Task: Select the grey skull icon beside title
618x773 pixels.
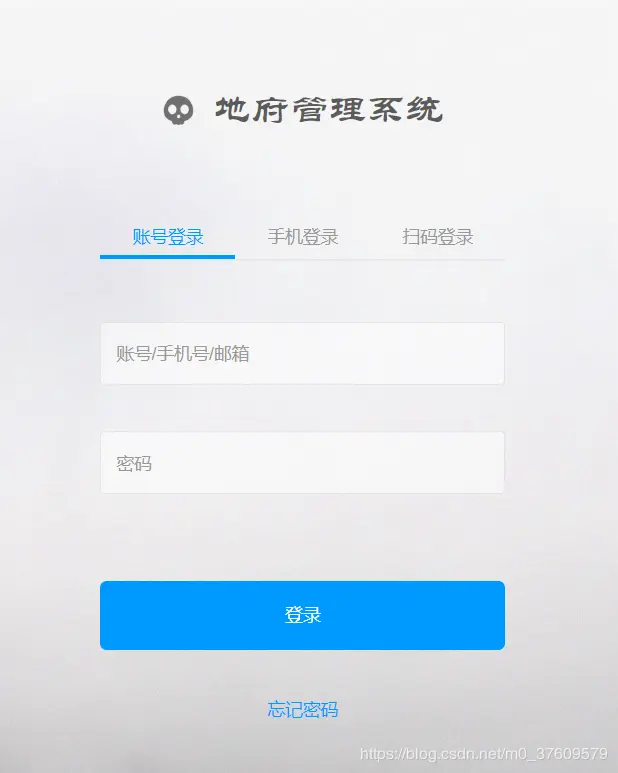Action: click(178, 110)
